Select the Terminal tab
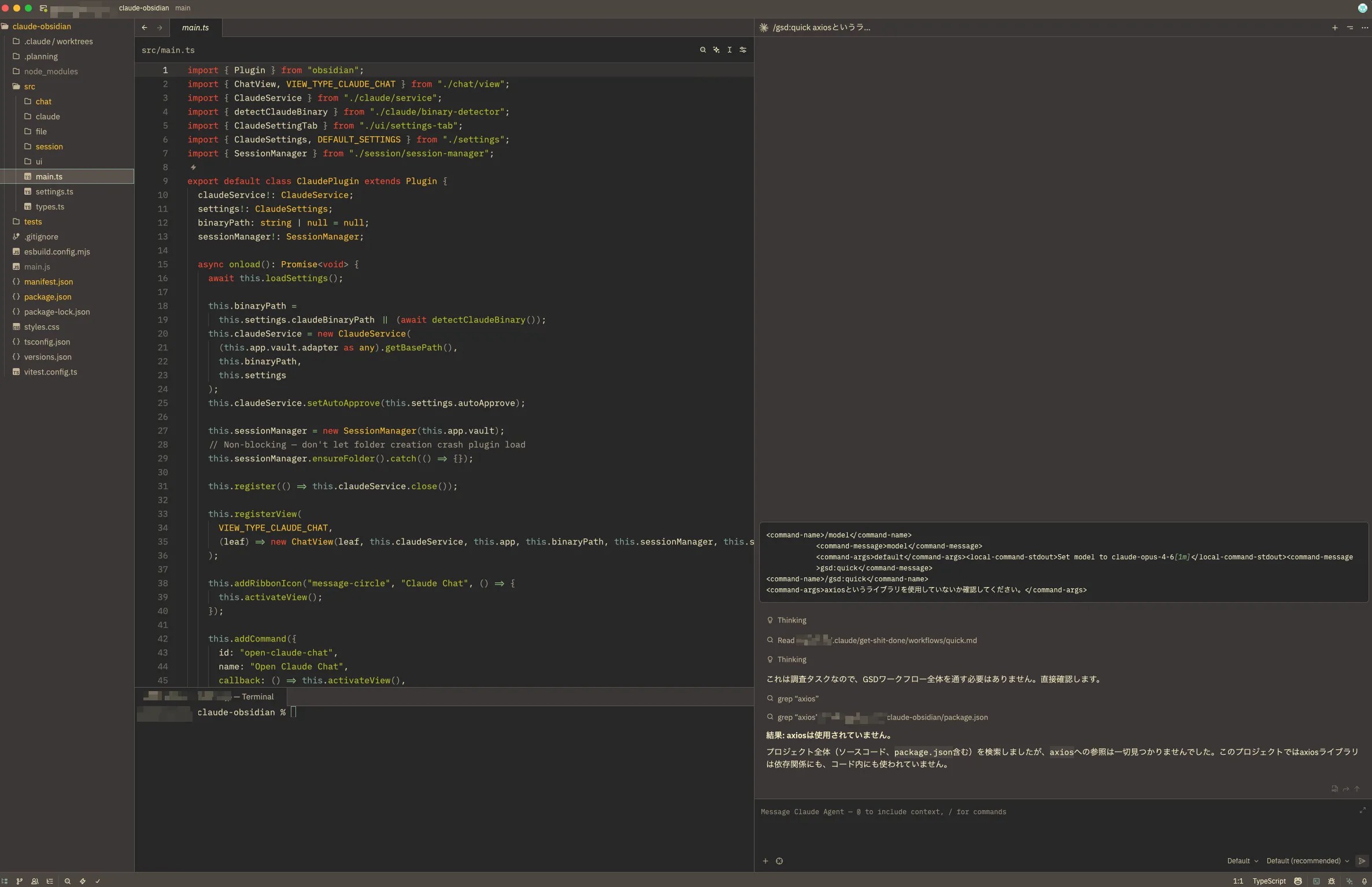 (x=211, y=696)
